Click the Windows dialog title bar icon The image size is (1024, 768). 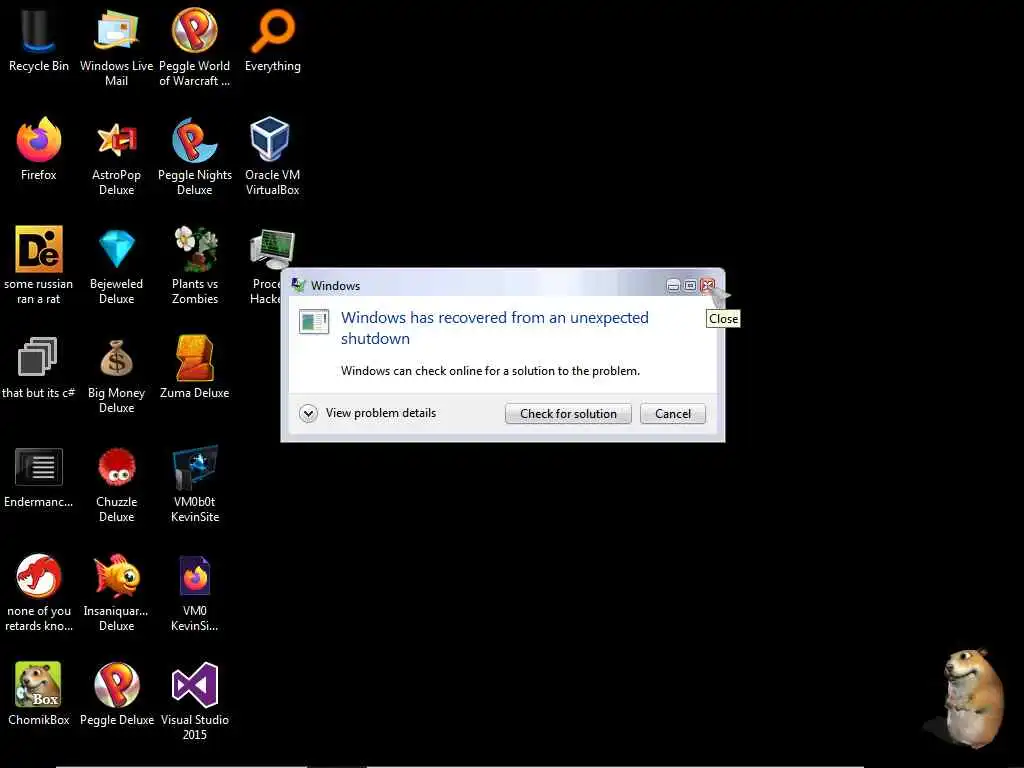click(298, 285)
